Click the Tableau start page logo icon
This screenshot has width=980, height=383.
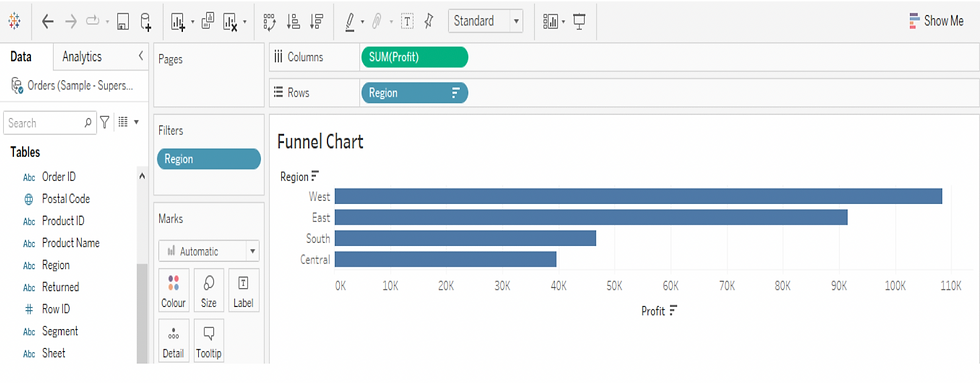14,21
